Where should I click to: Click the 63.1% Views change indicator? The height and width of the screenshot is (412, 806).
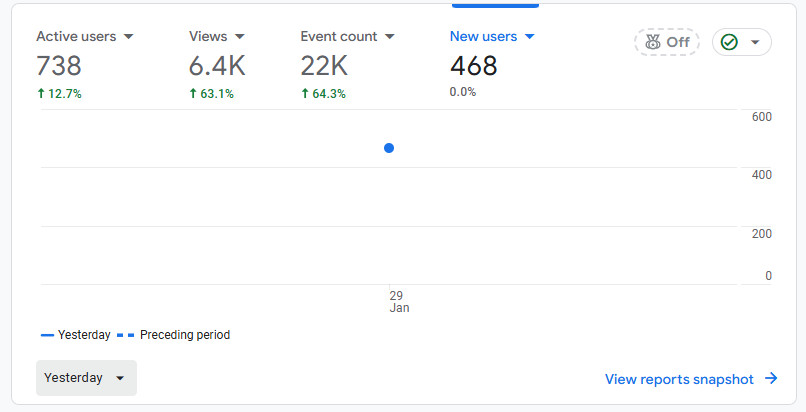click(x=211, y=93)
